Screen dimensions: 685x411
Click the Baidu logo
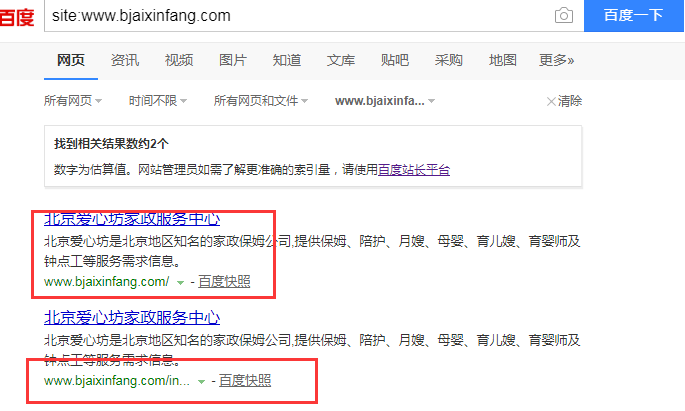pyautogui.click(x=17, y=16)
